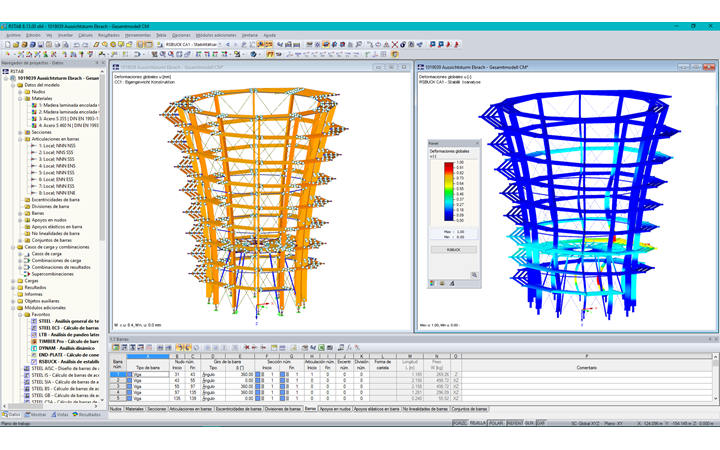Open the Archivo menu

[13, 35]
